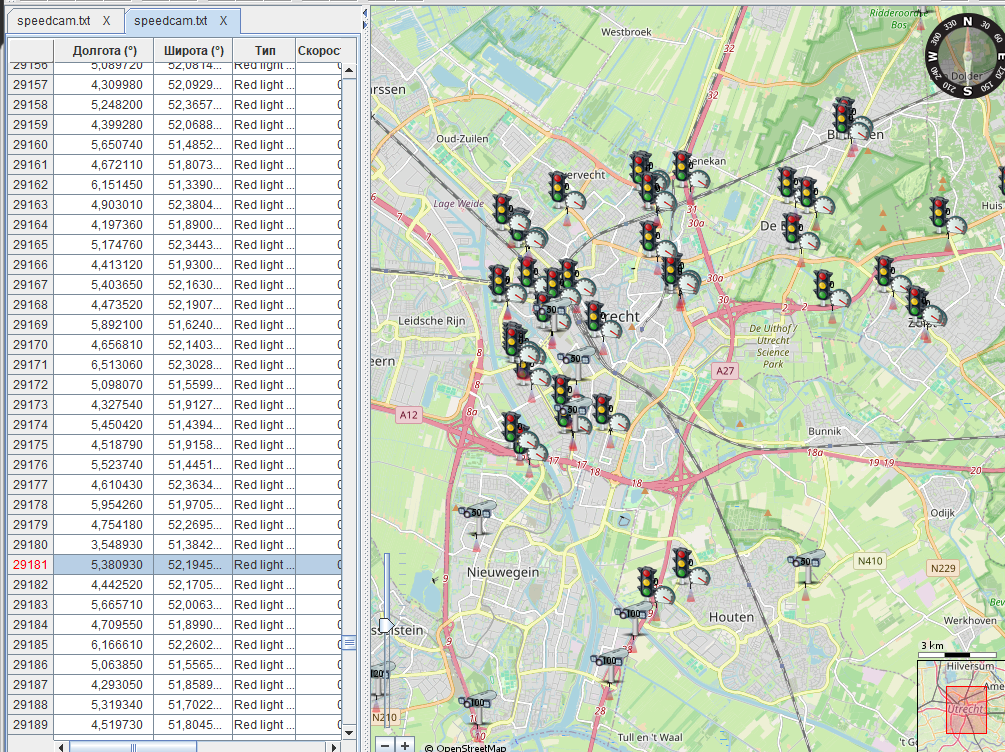Image resolution: width=1005 pixels, height=752 pixels.
Task: Click latitude cell 52,0063...
Action: pos(194,605)
